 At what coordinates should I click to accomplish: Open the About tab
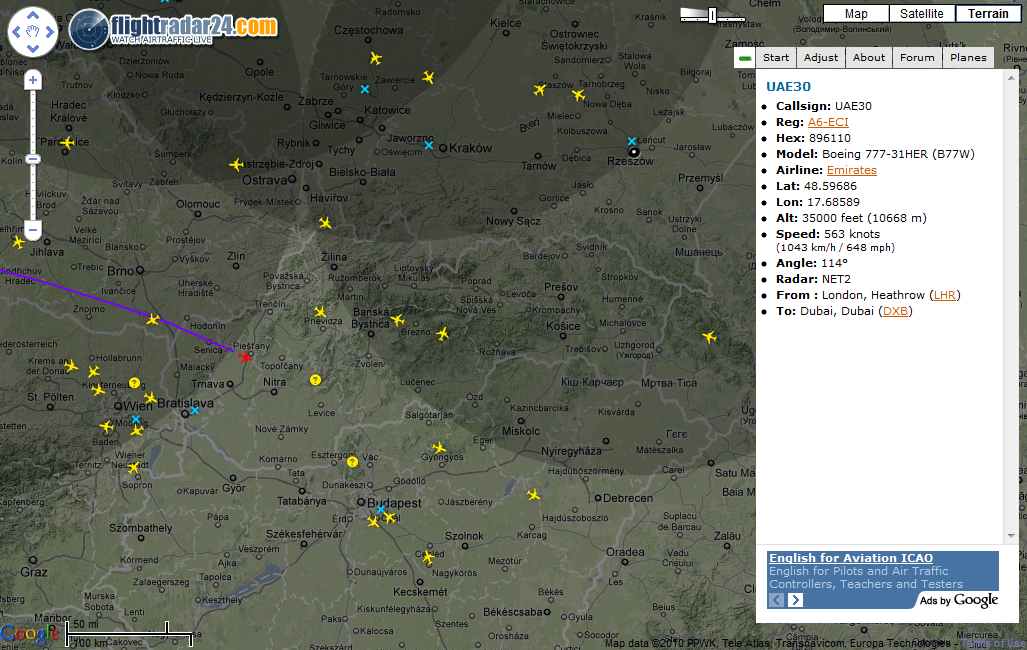coord(868,58)
